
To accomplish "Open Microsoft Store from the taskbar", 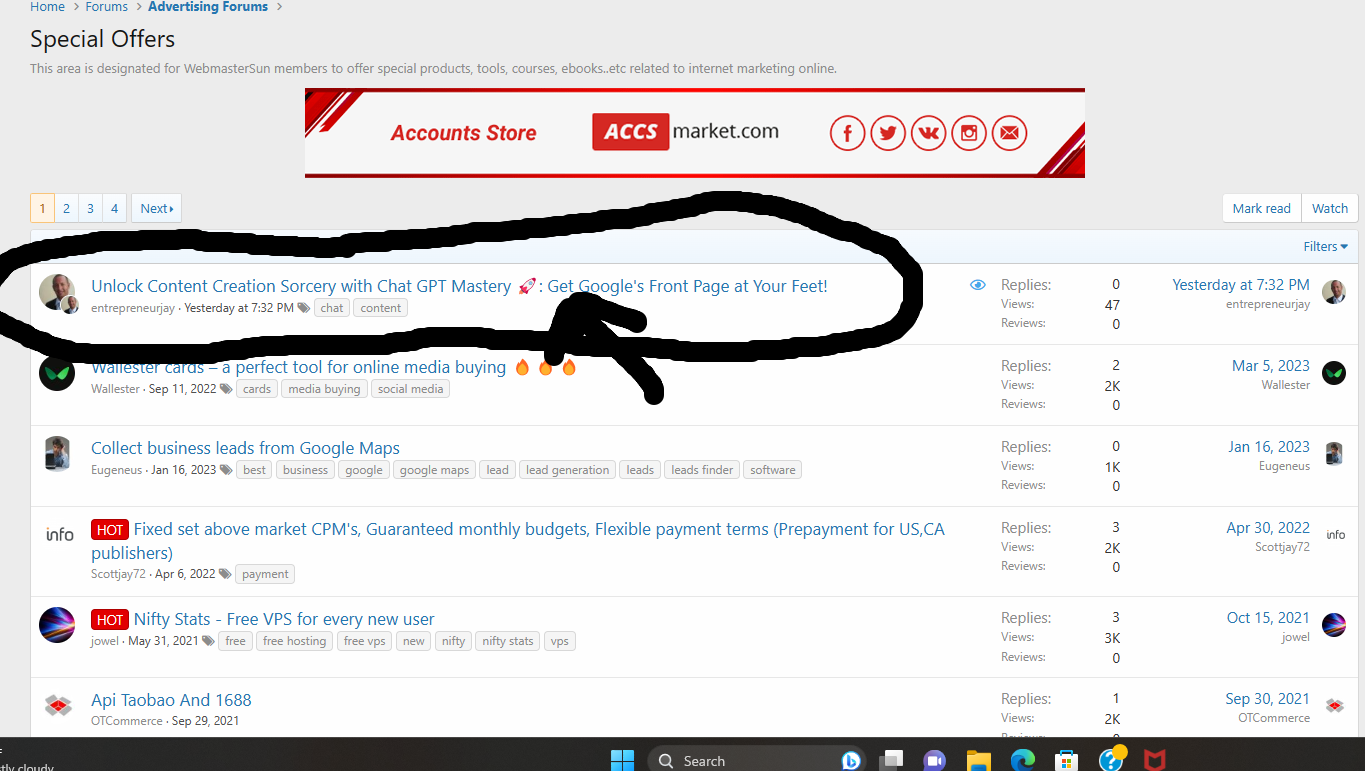I will [x=1066, y=760].
